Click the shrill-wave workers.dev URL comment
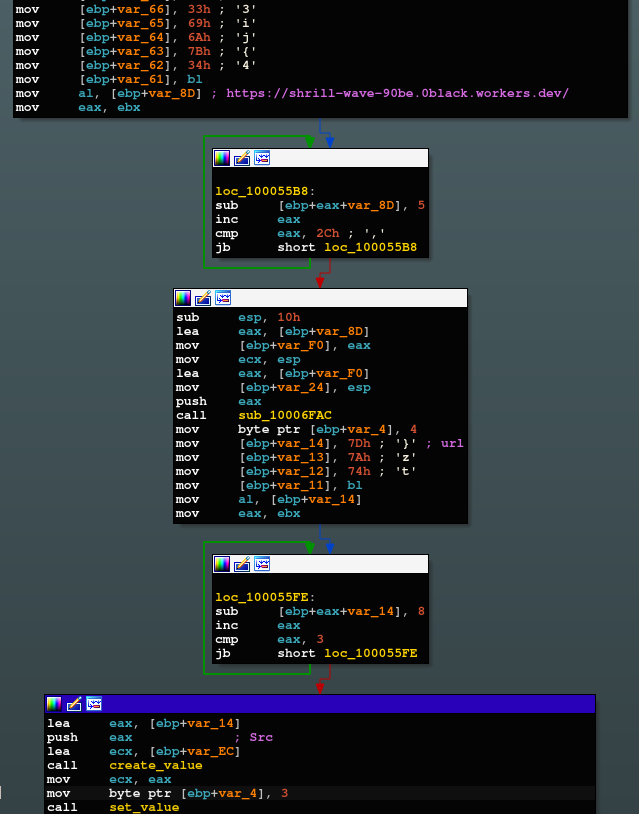Screen dimensions: 639x814 [398, 93]
